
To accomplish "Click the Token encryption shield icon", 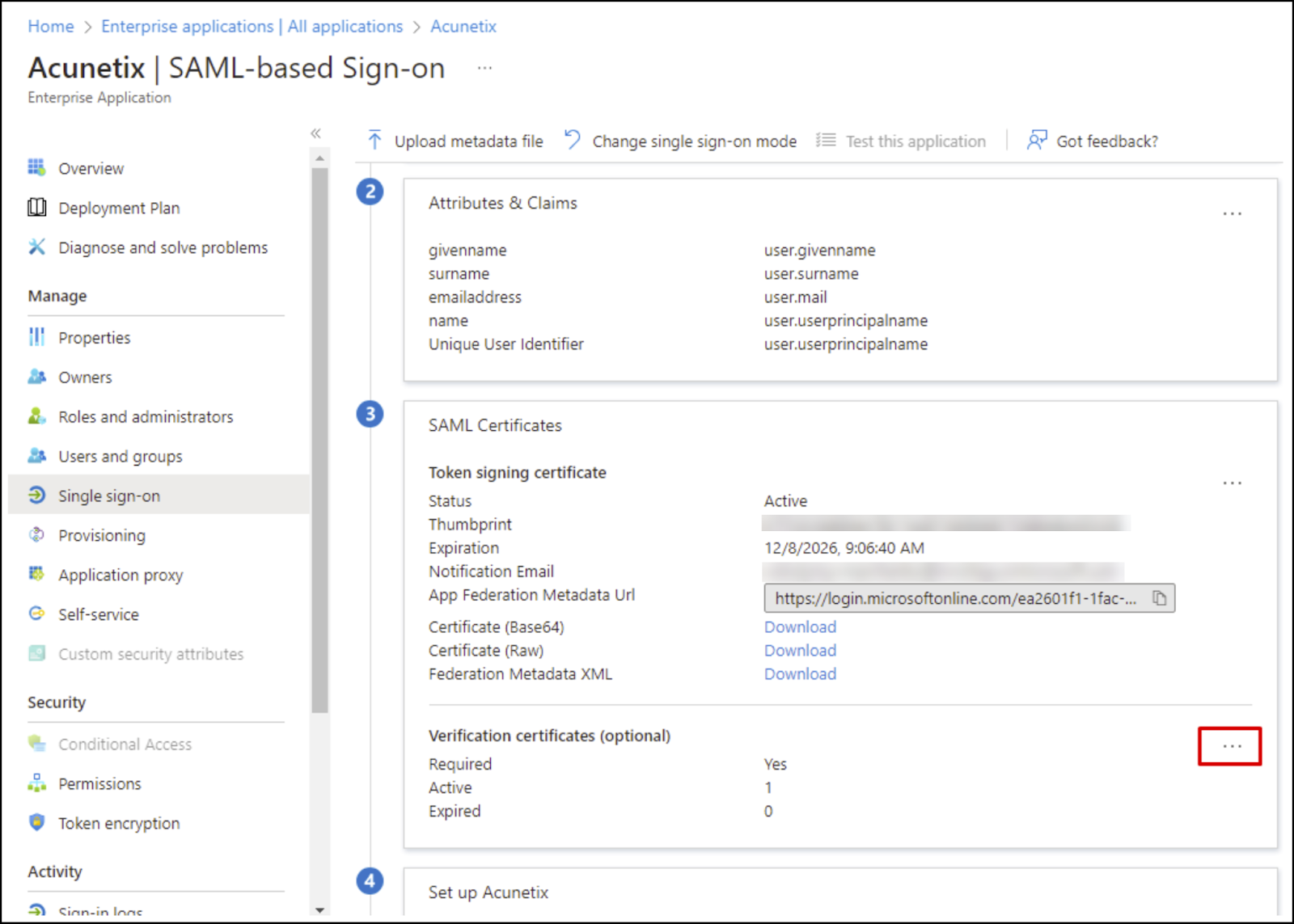I will click(36, 822).
